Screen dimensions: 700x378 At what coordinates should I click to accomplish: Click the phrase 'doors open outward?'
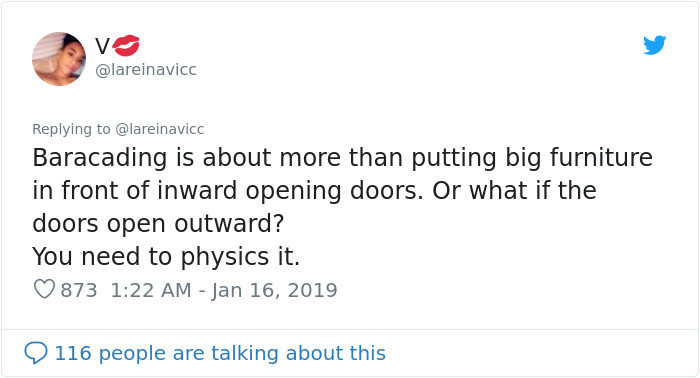tap(158, 224)
